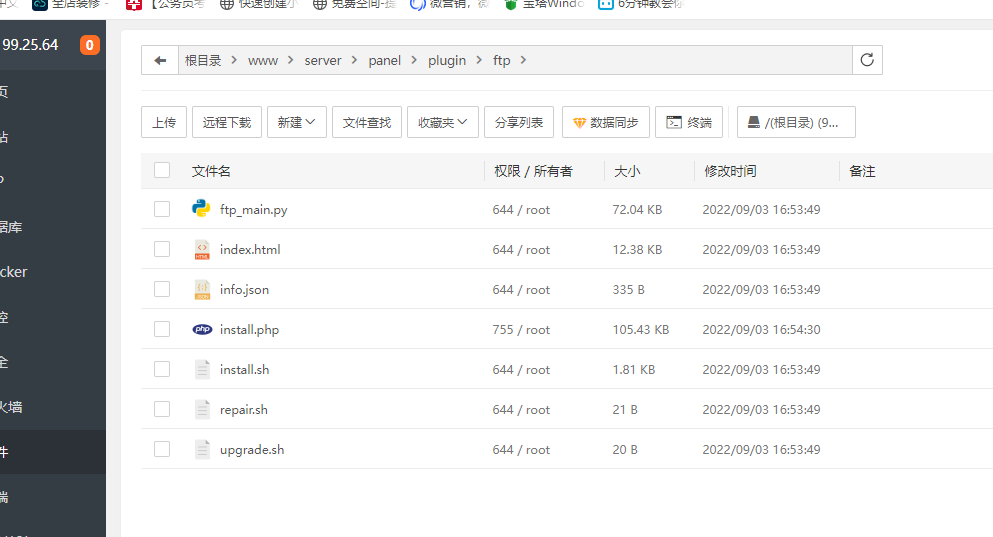The image size is (993, 537).
Task: Click the orange notification badge in the sidebar
Action: click(x=89, y=45)
